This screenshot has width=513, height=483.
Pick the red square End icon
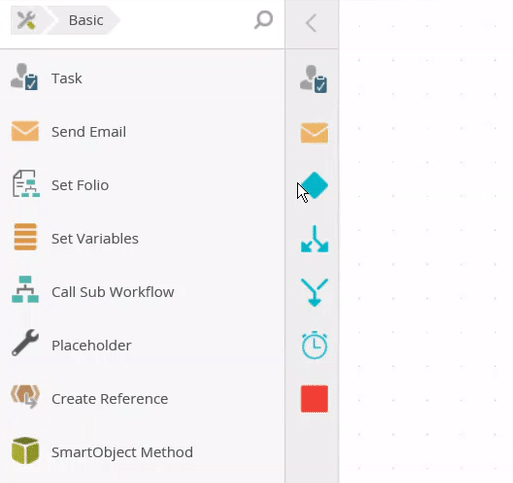pos(315,399)
